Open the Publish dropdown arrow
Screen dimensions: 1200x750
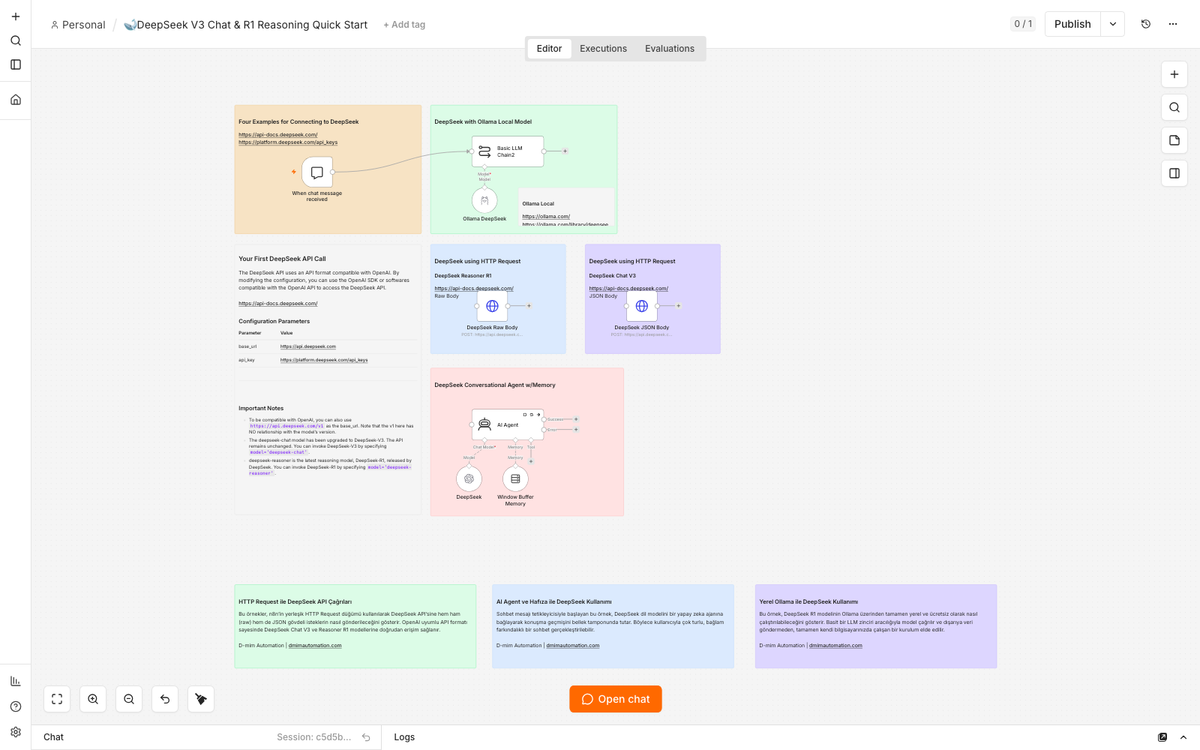1113,24
